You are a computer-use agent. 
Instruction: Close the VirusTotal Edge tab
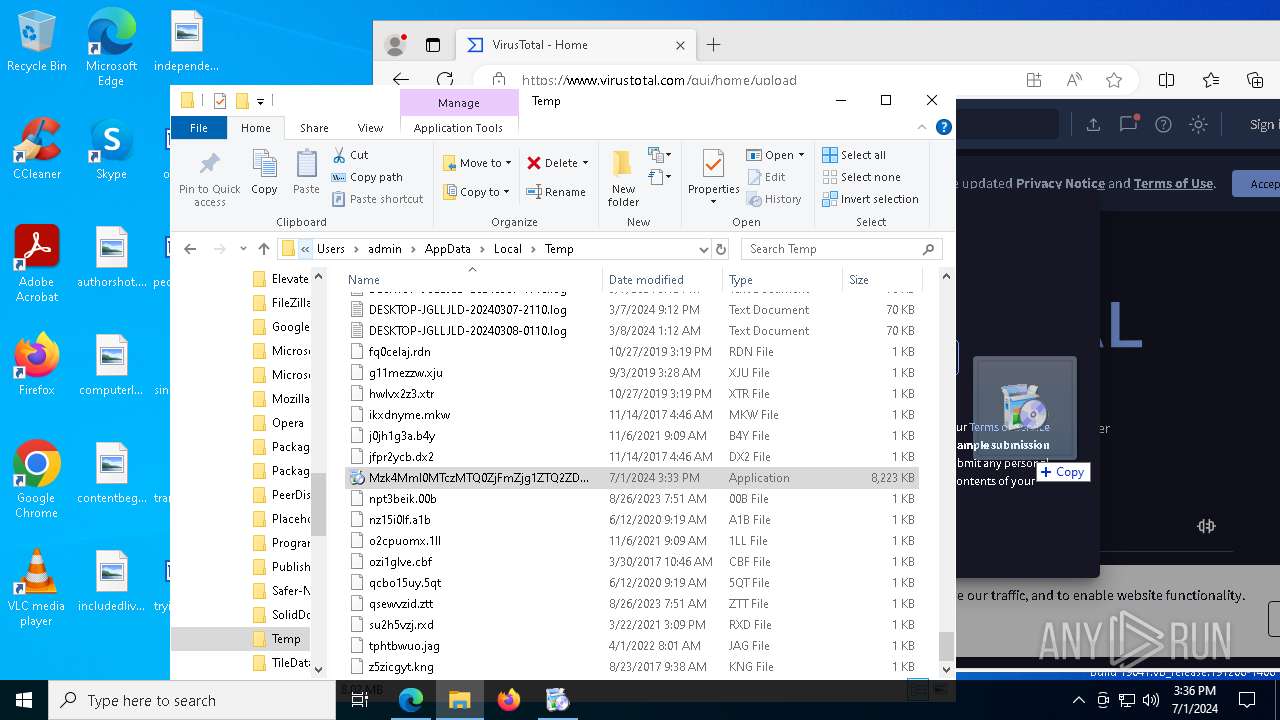click(680, 45)
